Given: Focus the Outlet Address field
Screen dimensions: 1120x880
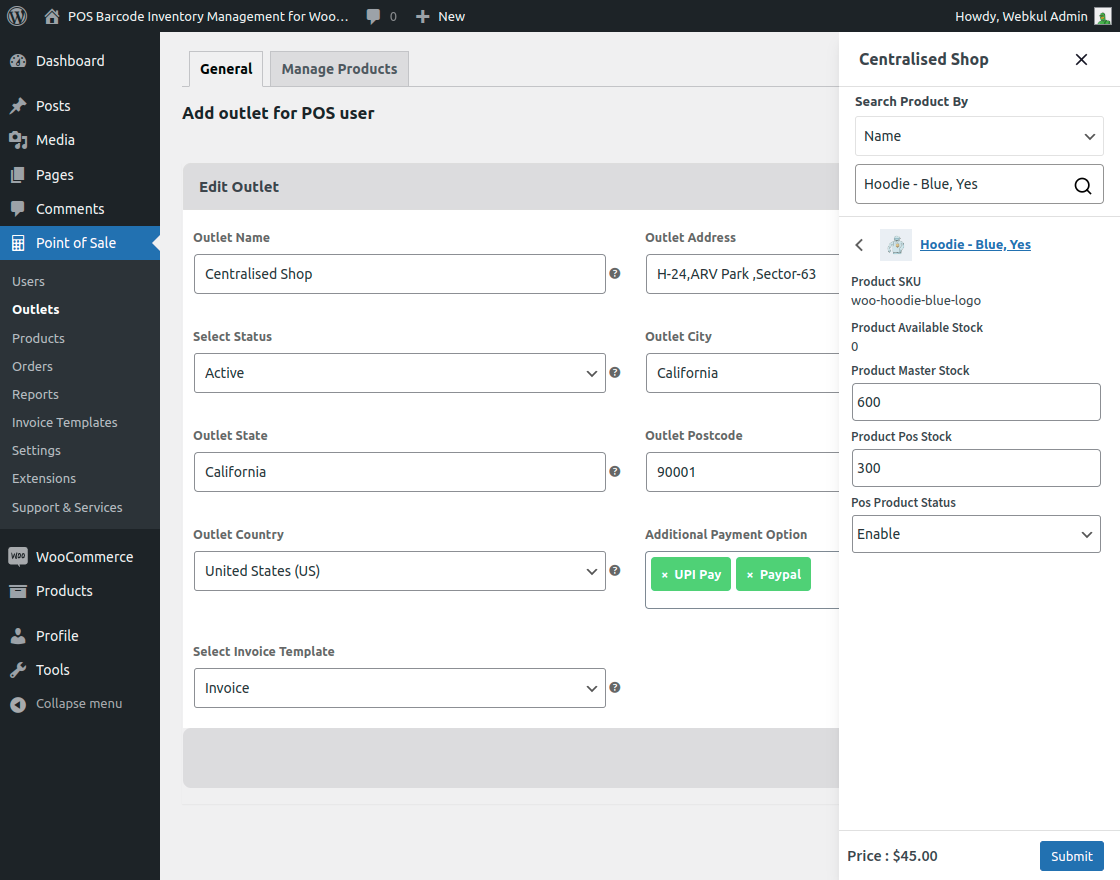Looking at the screenshot, I should click(742, 274).
